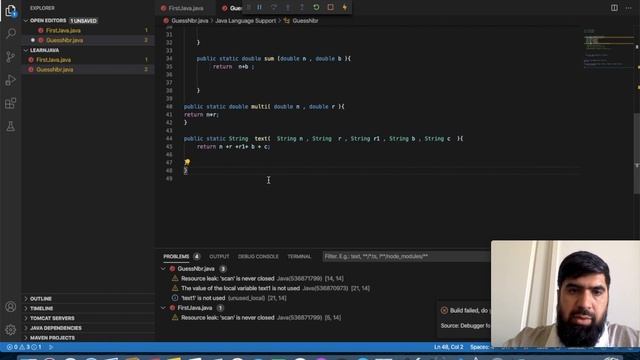Screen dimensions: 640x360
Task: Stop the debug session
Action: (331, 7)
